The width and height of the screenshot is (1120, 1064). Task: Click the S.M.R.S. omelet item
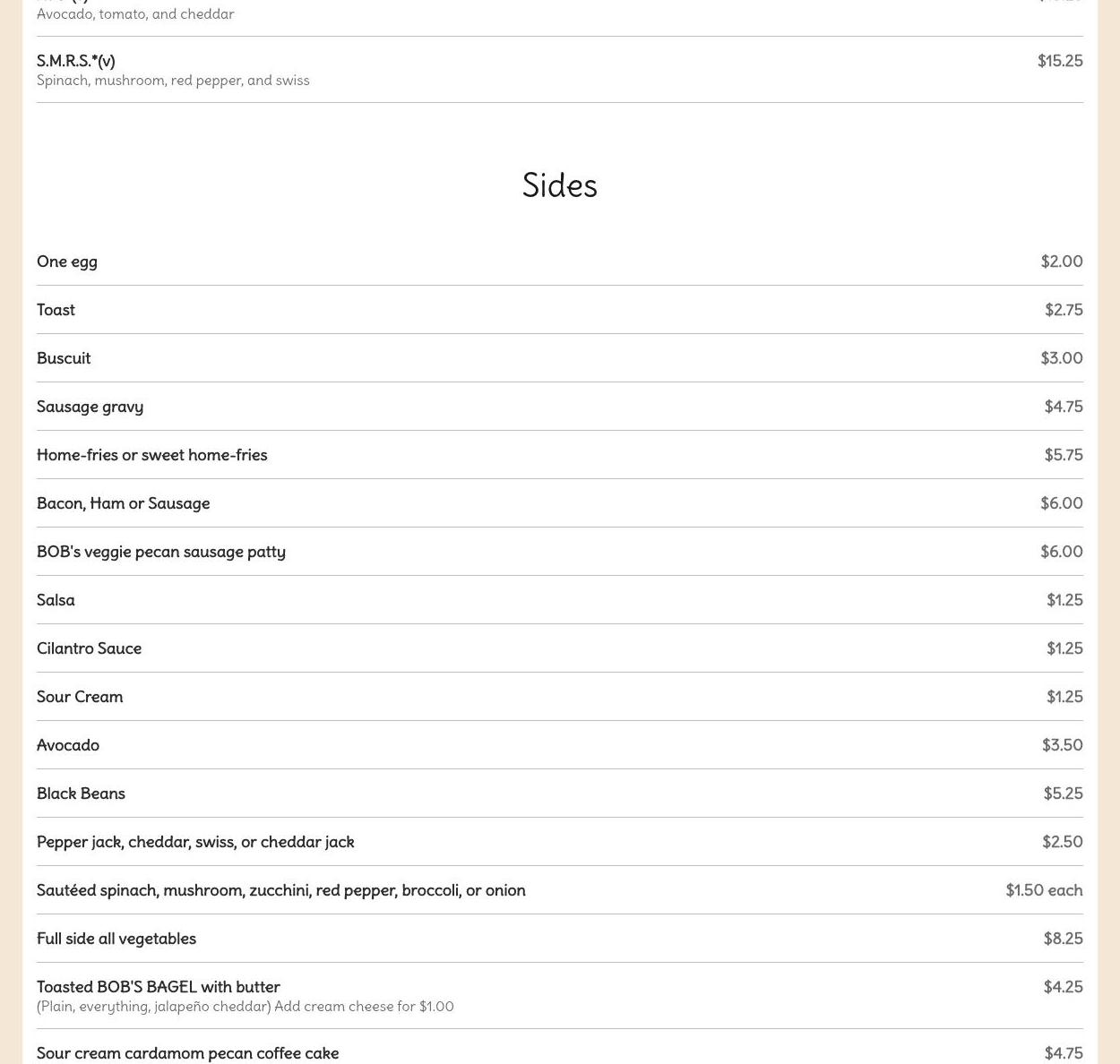click(560, 70)
